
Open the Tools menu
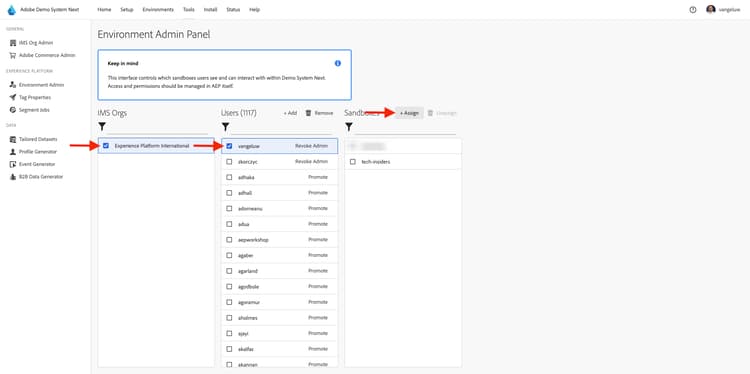tap(188, 10)
